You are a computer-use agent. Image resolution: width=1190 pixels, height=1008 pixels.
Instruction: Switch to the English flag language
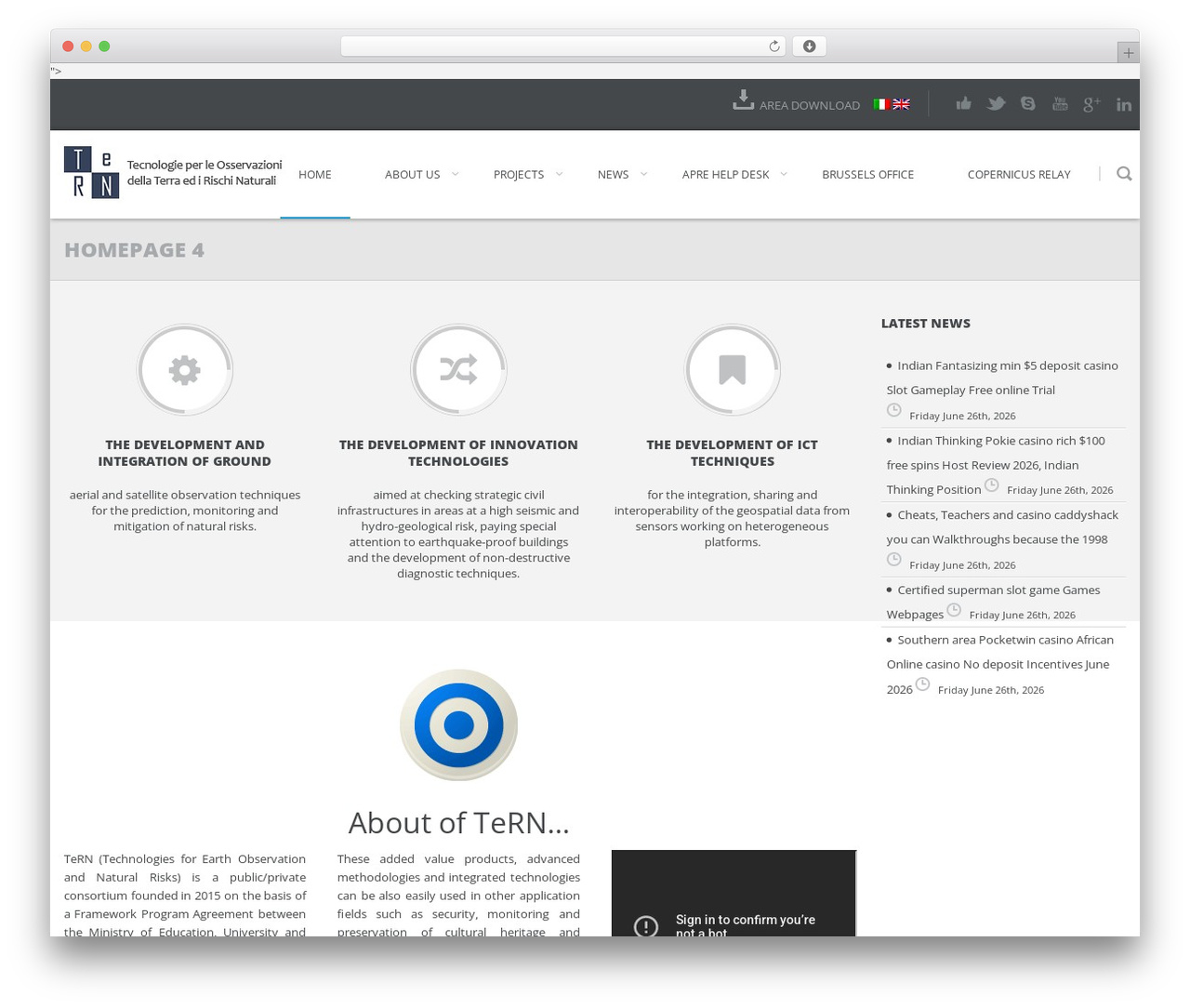(x=901, y=104)
